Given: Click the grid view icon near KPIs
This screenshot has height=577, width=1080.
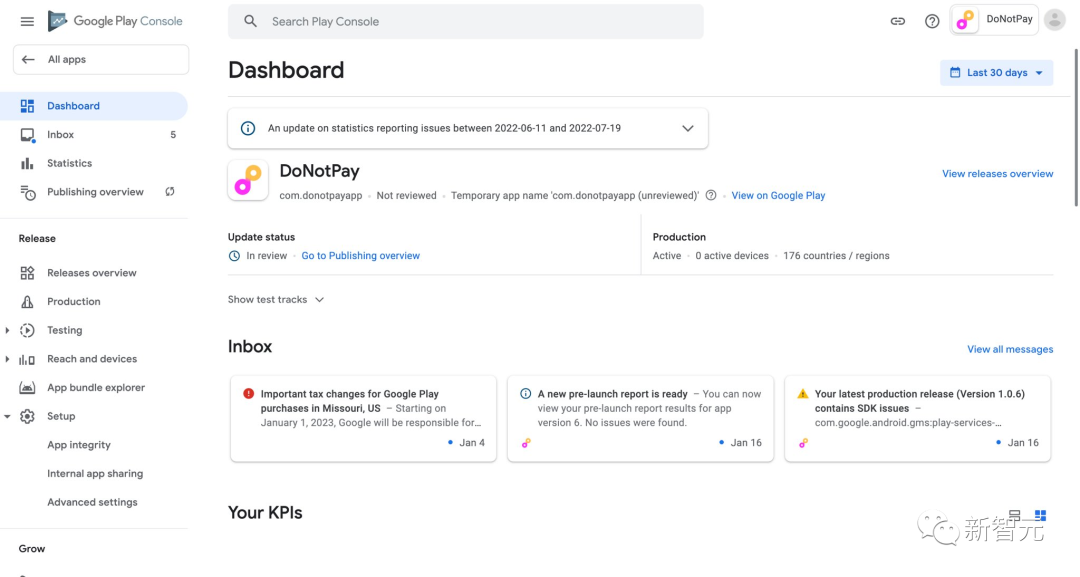Looking at the screenshot, I should tap(1040, 515).
